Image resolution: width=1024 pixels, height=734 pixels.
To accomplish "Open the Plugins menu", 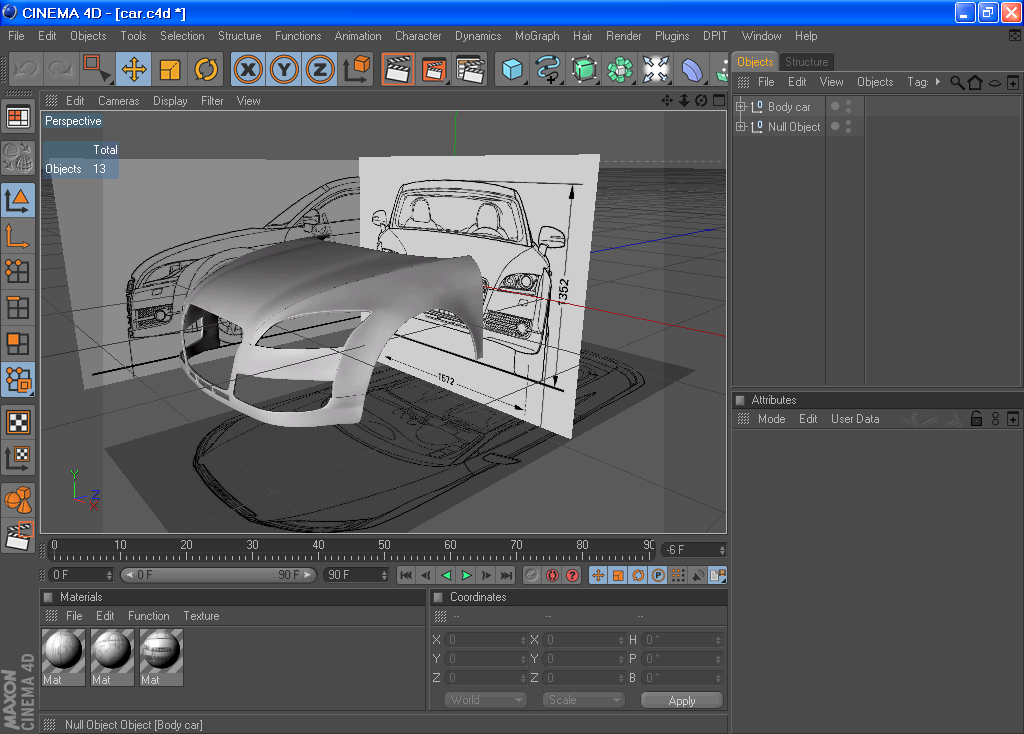I will [x=672, y=36].
